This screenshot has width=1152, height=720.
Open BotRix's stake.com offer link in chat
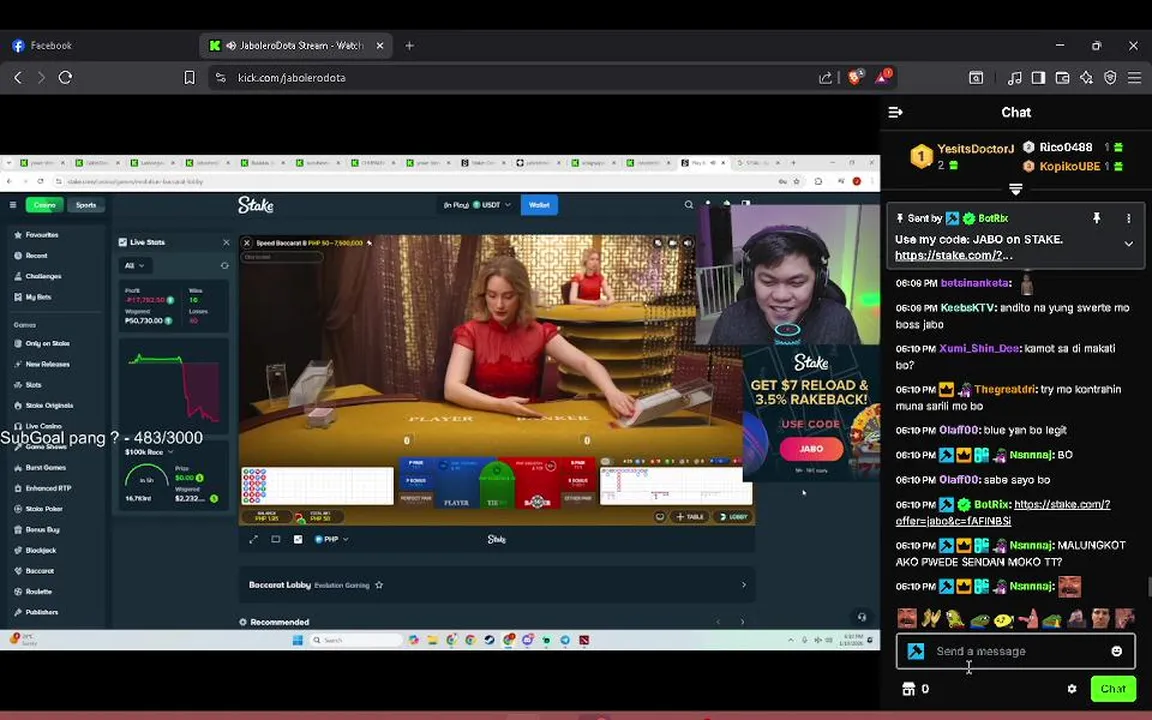(1003, 513)
